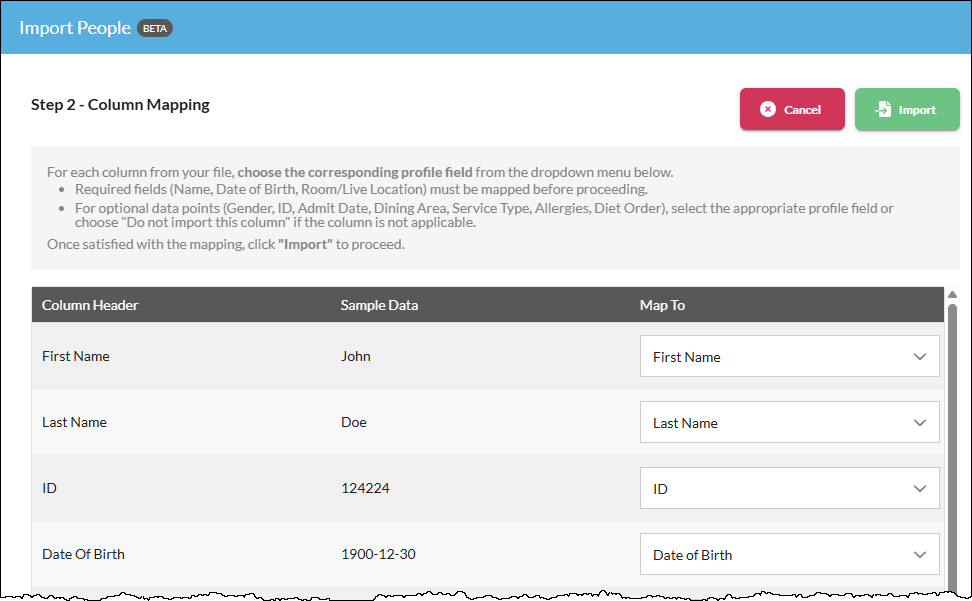972x601 pixels.
Task: Select the sample value 1900-12-30
Action: click(x=378, y=555)
